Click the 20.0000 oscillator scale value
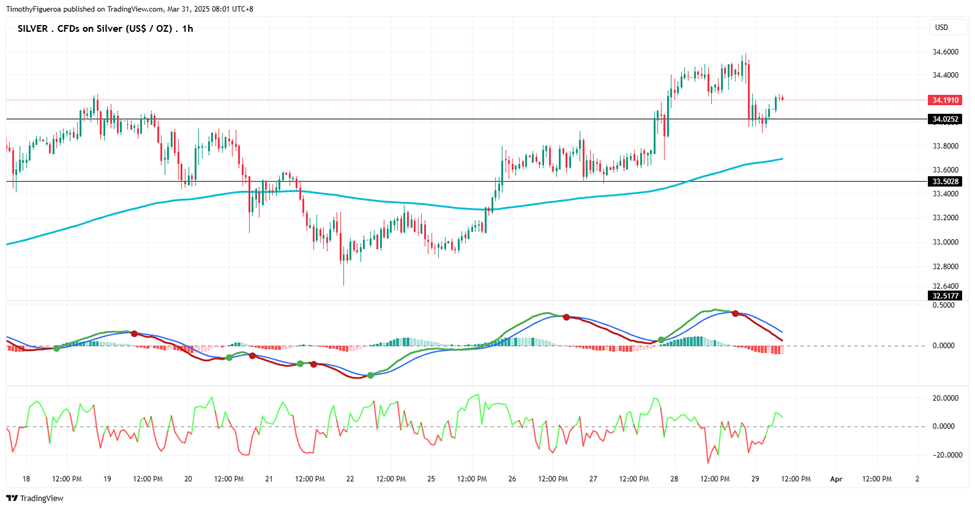Screen dimensions: 975x509 [946, 398]
